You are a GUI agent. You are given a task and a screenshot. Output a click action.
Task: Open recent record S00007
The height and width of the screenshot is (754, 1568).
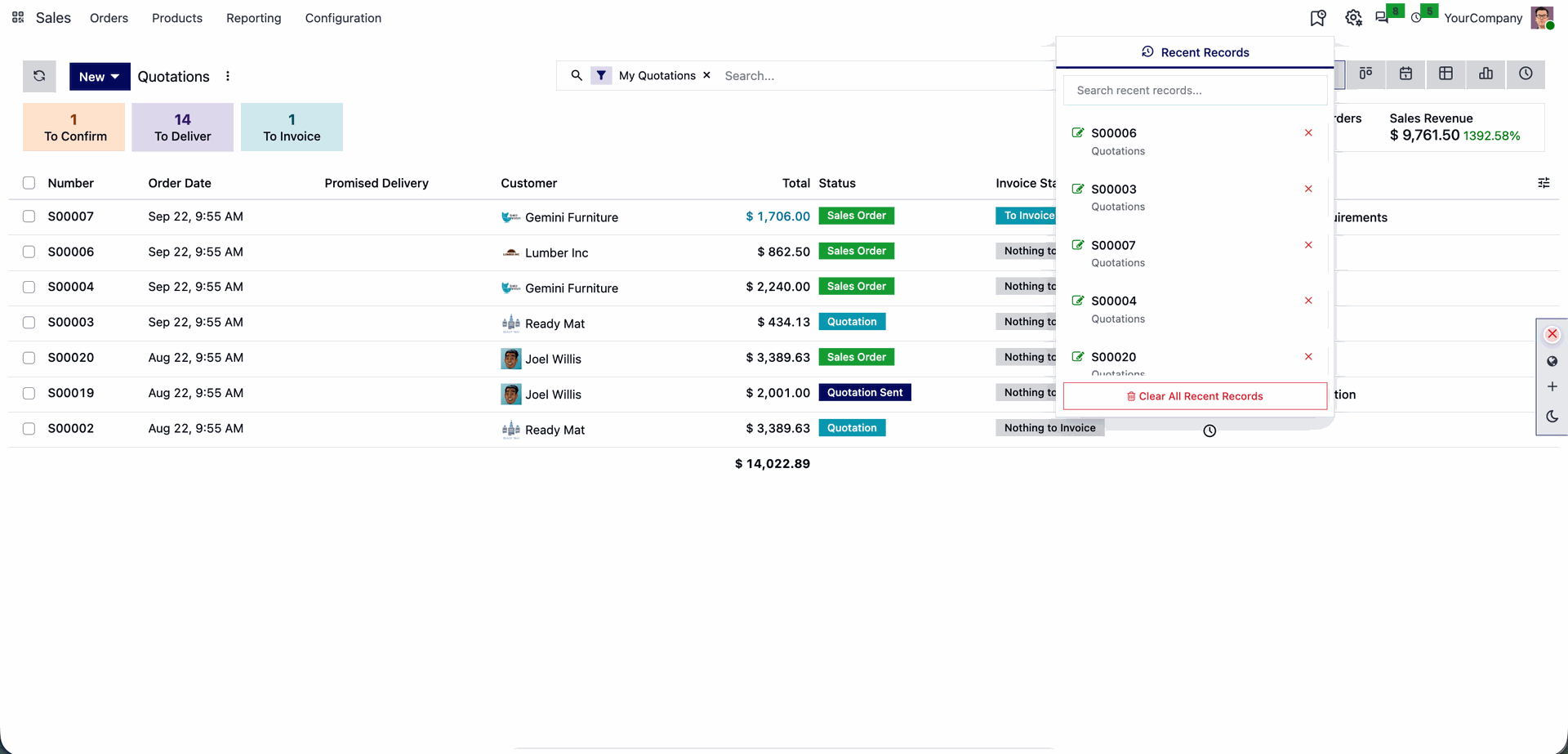(1113, 245)
